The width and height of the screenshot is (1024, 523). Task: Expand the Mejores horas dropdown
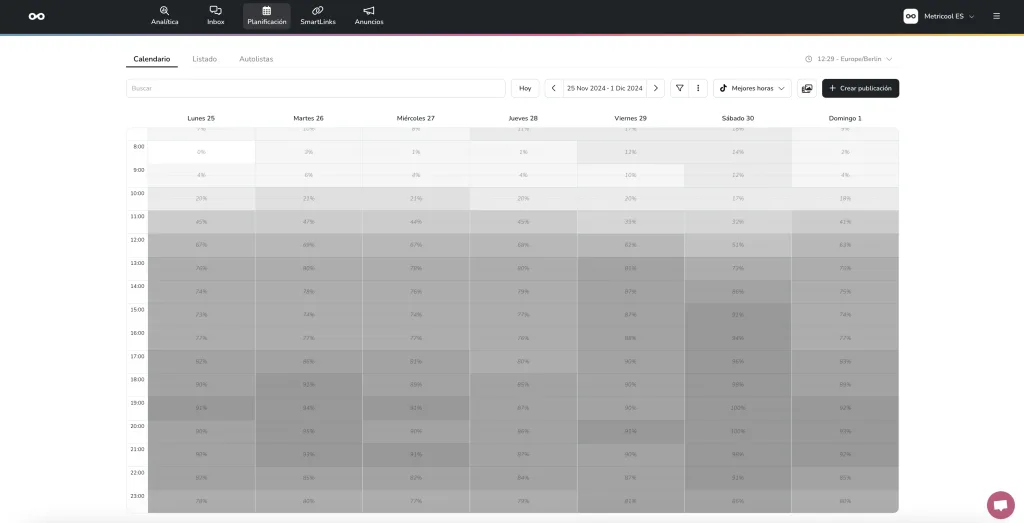pyautogui.click(x=752, y=88)
